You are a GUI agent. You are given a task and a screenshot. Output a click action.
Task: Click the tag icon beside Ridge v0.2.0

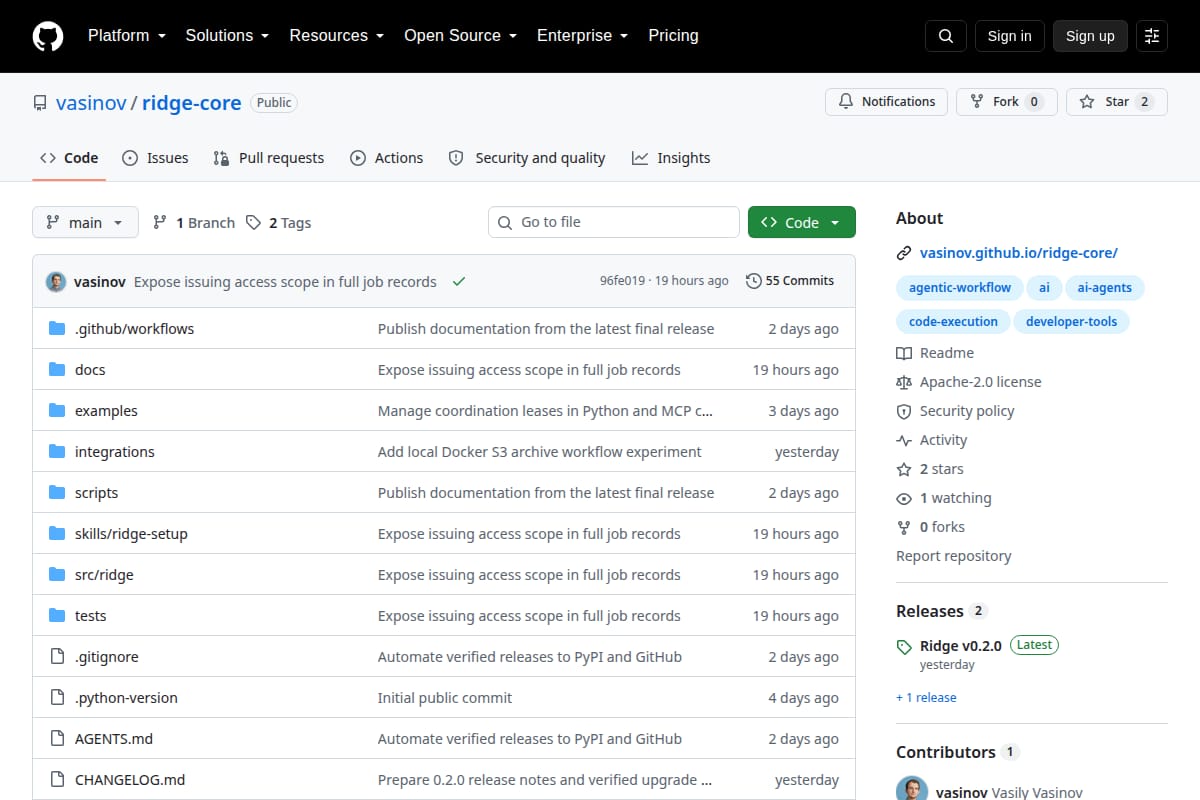pyautogui.click(x=904, y=647)
